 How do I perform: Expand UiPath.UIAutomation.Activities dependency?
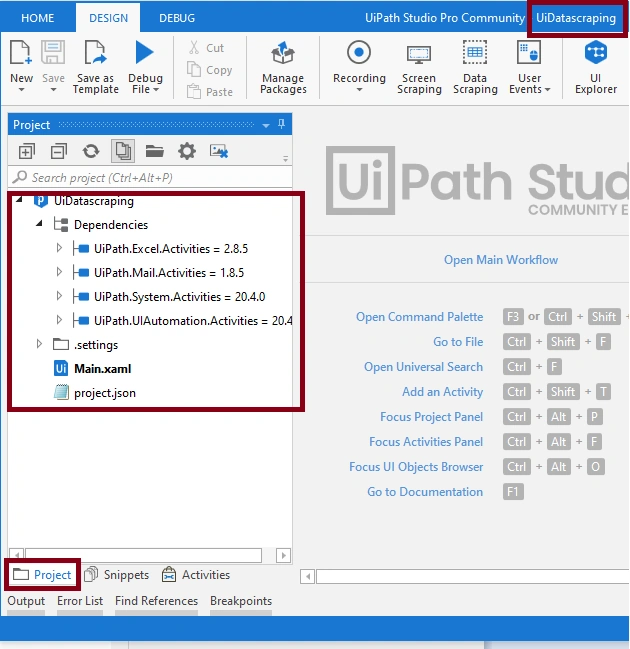click(59, 320)
